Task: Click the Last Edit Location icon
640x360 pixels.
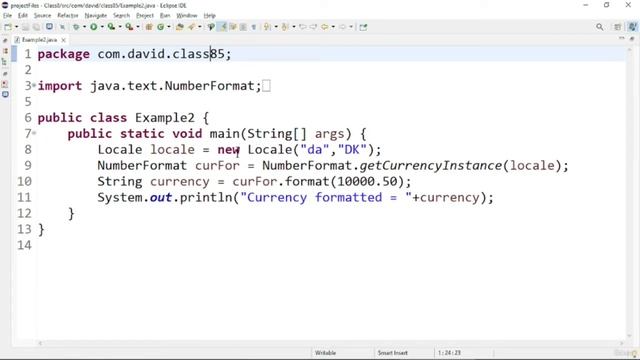Action: [302, 27]
